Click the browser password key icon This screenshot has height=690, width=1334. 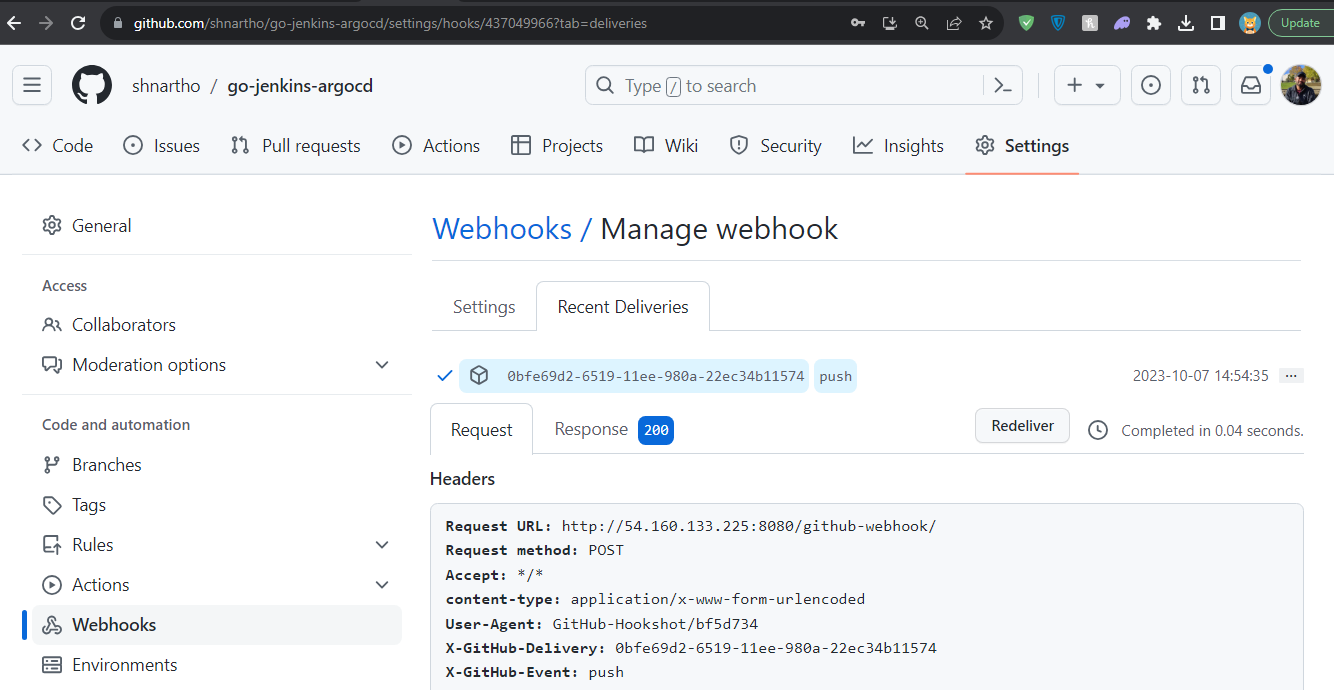858,23
